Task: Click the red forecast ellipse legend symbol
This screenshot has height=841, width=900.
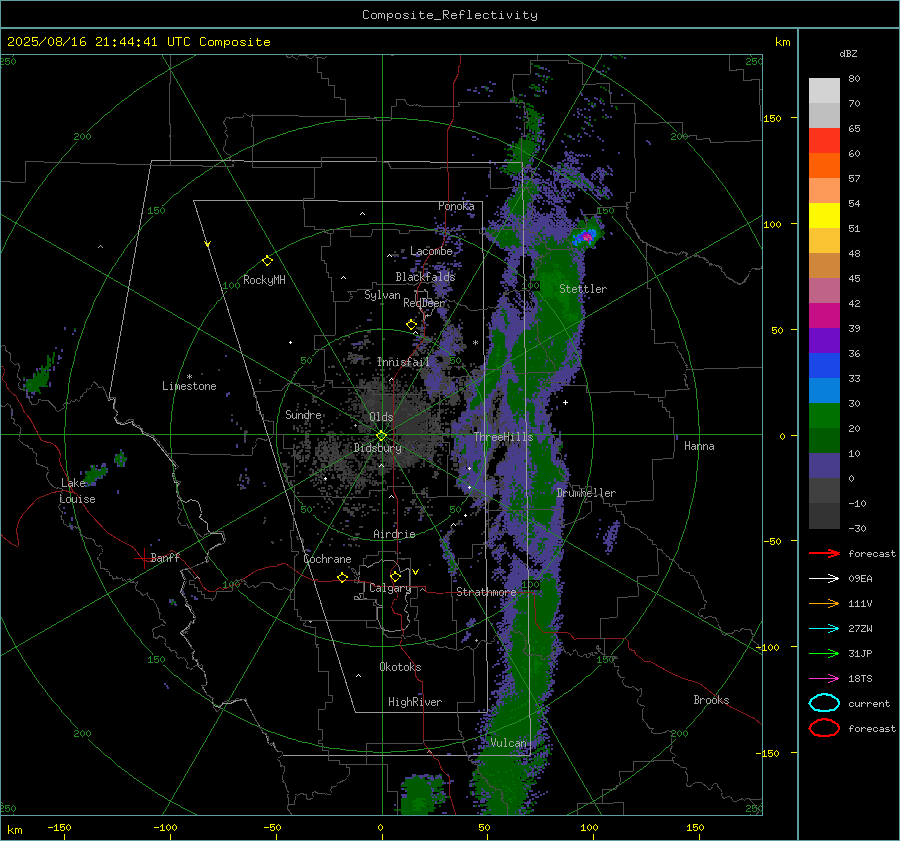Action: 824,728
